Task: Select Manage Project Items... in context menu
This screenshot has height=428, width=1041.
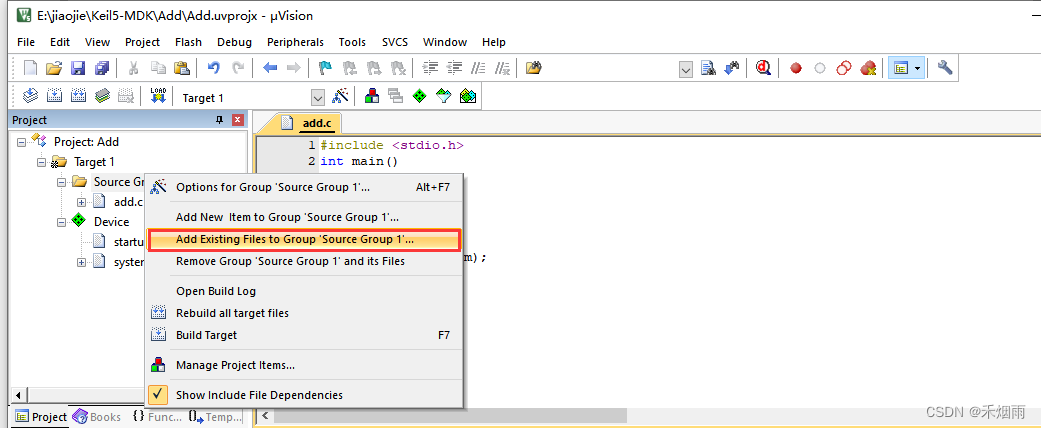Action: point(304,365)
